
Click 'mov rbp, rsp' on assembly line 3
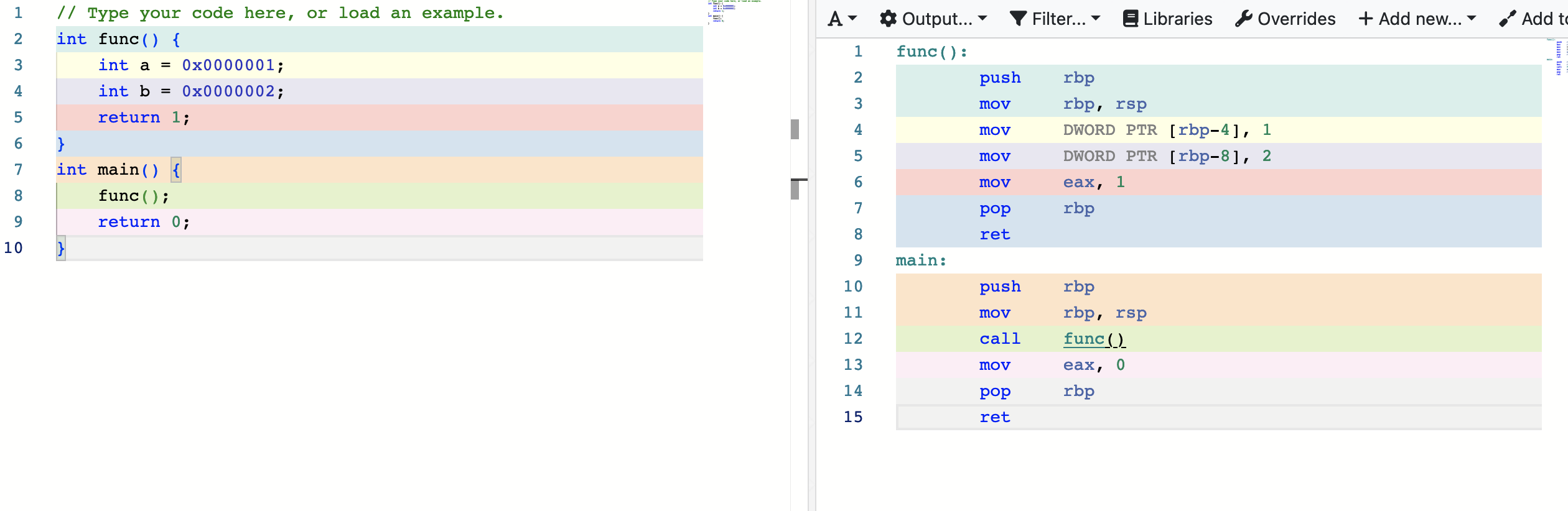[x=1218, y=104]
